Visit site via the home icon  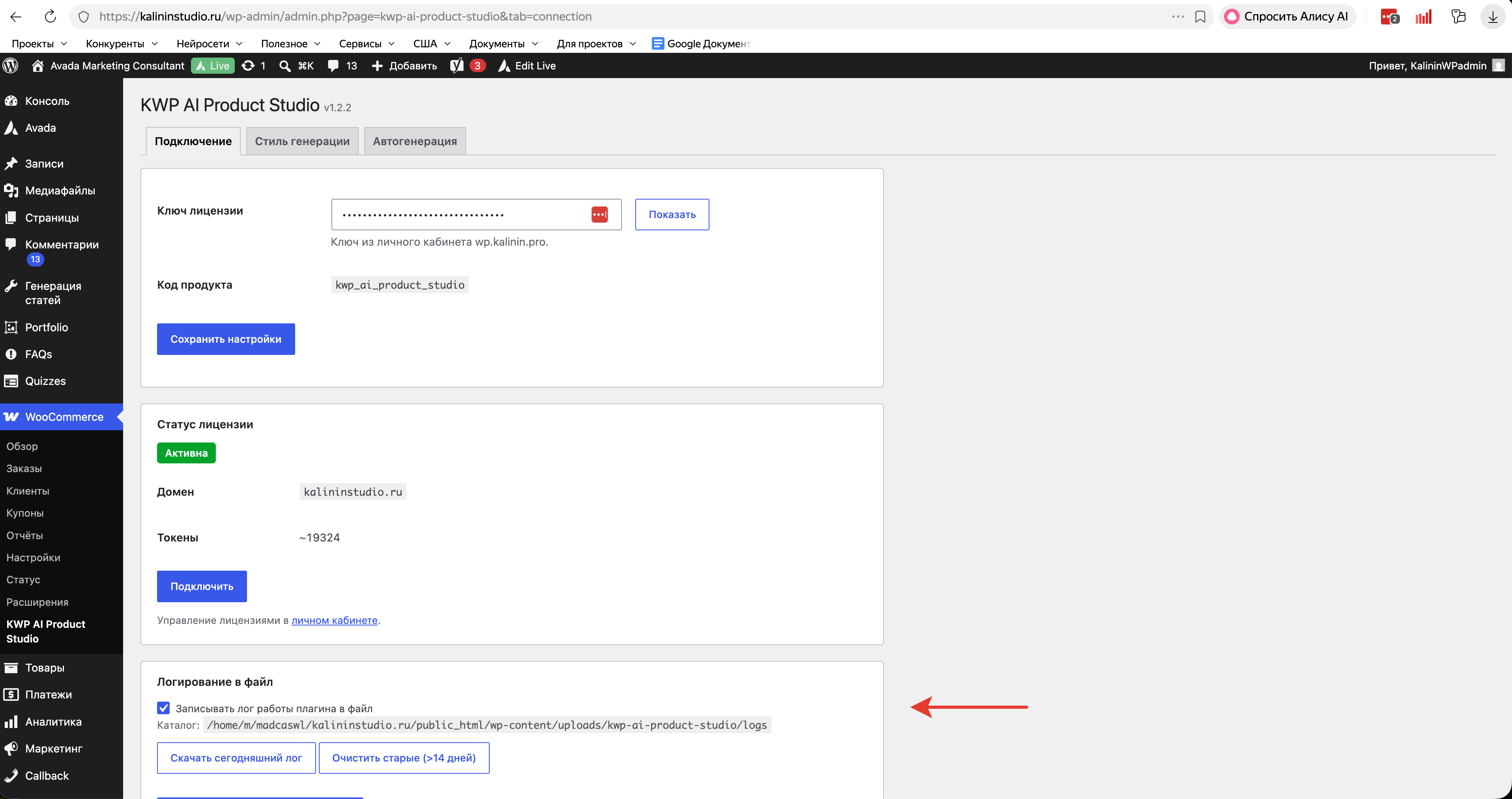click(x=37, y=66)
